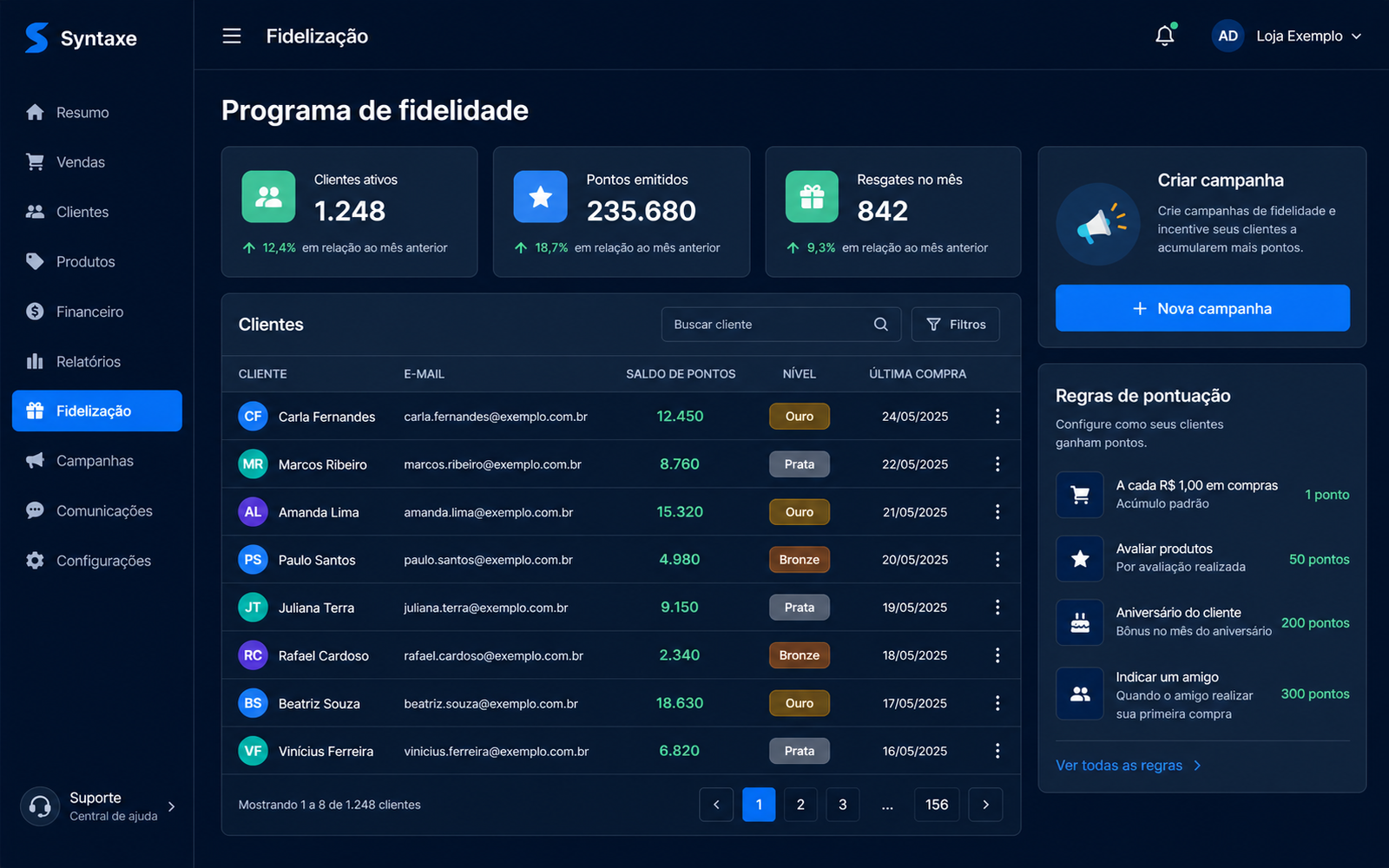Click the star icon for Avaliar produtos
The image size is (1389, 868).
point(1080,558)
